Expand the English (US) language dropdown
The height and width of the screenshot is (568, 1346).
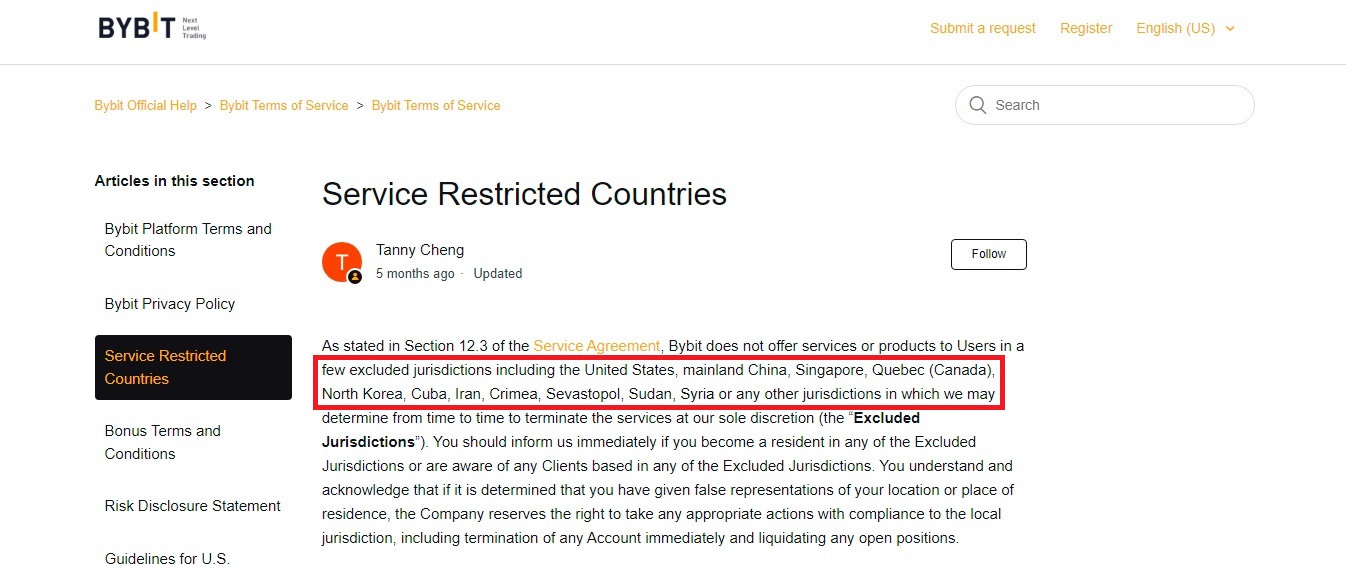click(1185, 28)
